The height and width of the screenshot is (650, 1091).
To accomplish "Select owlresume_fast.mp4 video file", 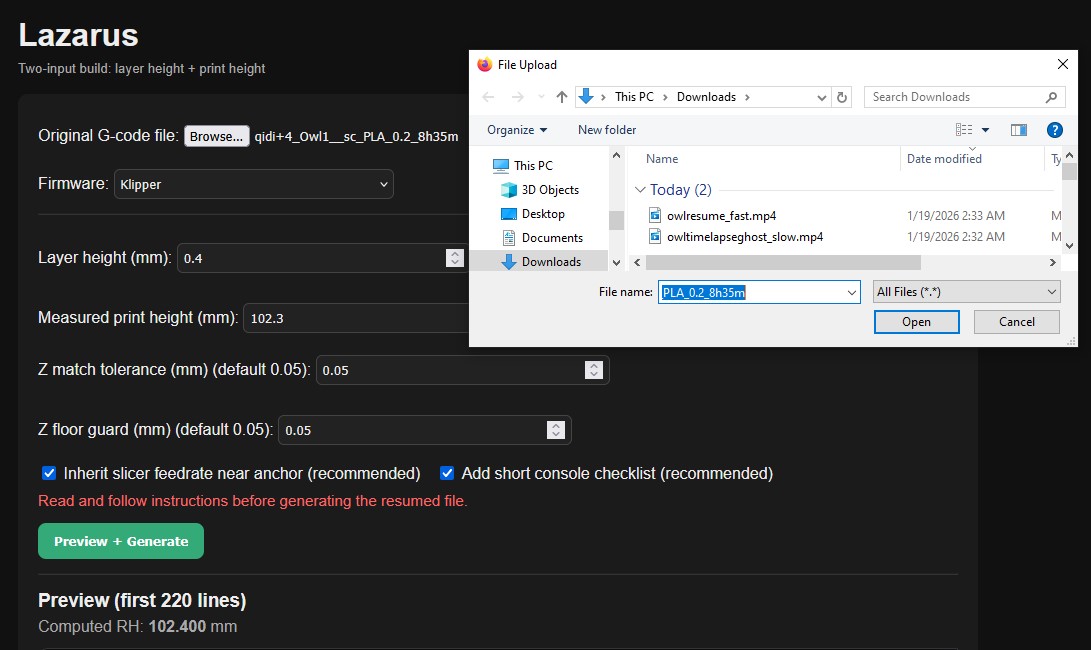I will [x=721, y=215].
